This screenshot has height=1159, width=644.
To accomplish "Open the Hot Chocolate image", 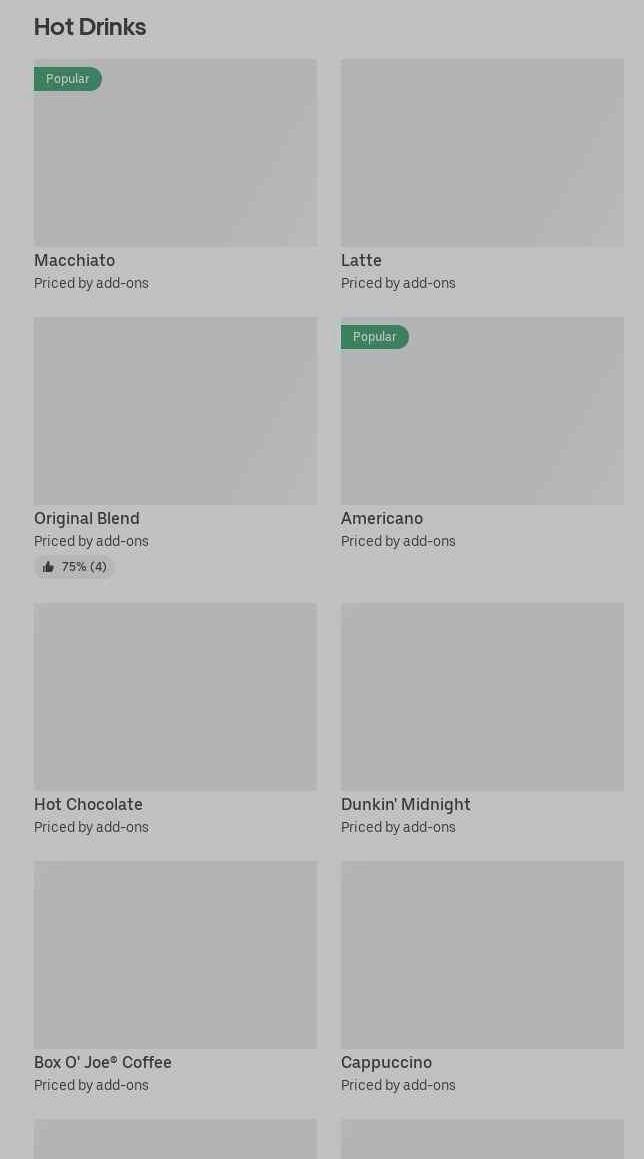I will click(x=175, y=696).
